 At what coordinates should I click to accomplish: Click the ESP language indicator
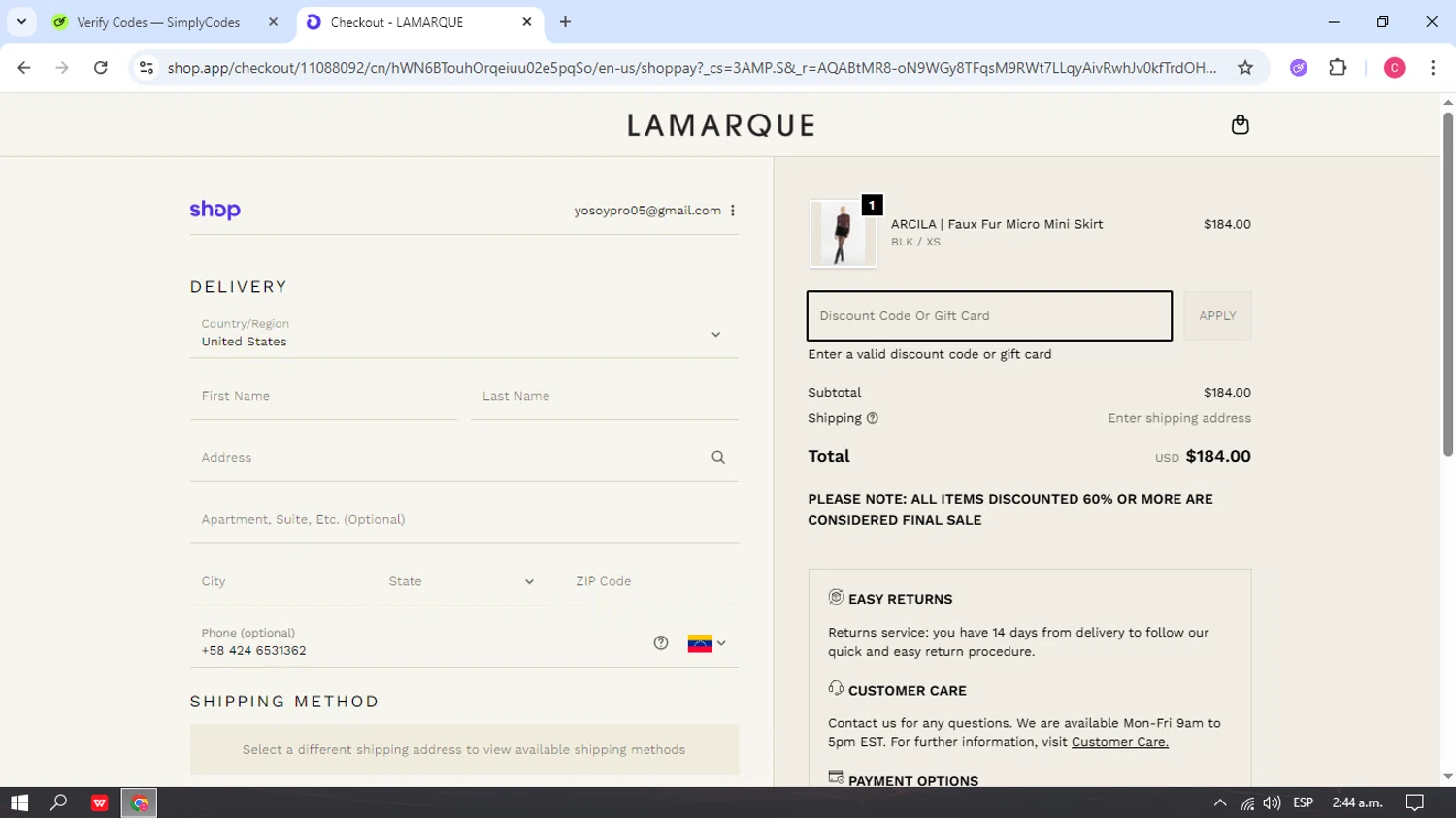1303,803
